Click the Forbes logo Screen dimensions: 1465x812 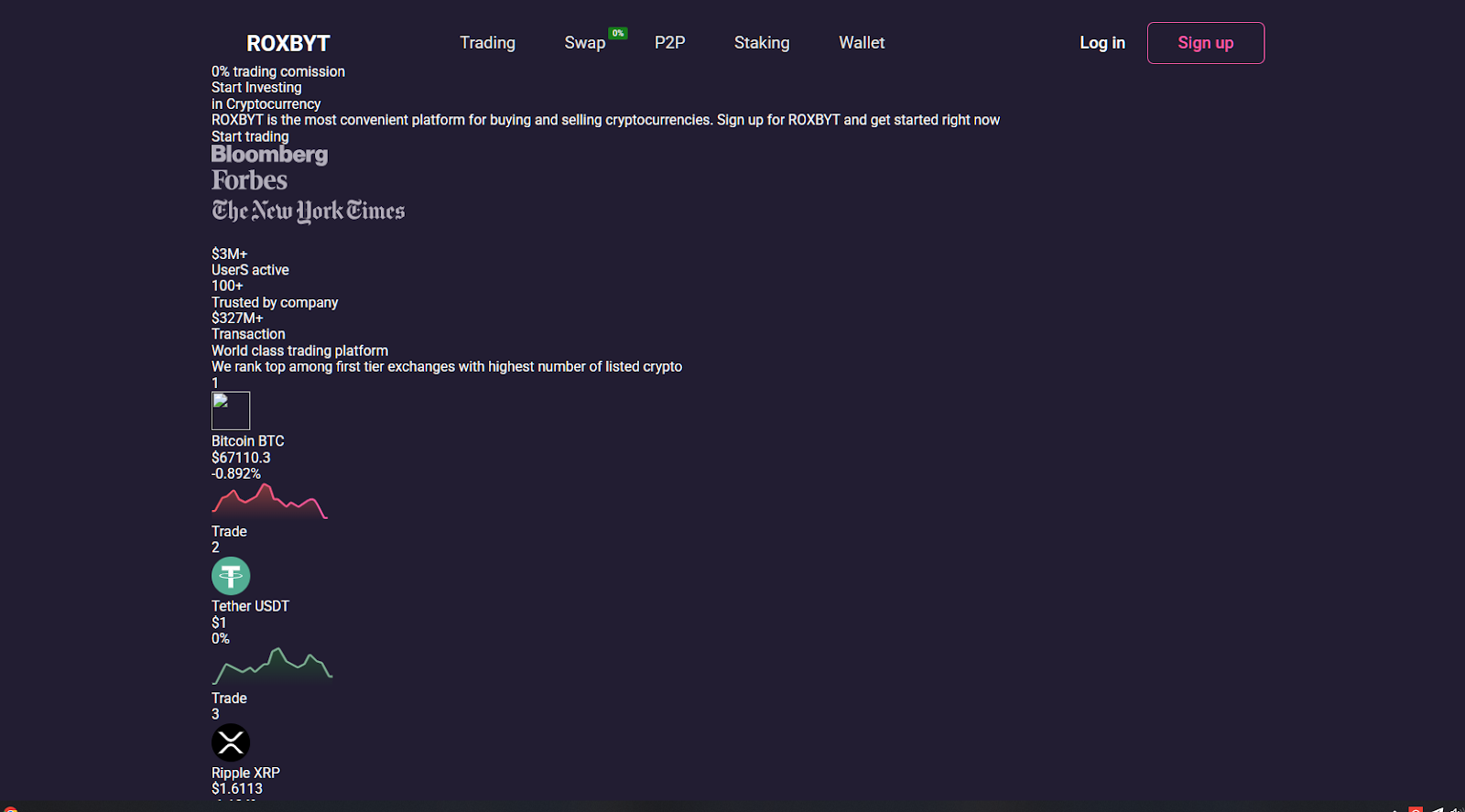point(249,180)
